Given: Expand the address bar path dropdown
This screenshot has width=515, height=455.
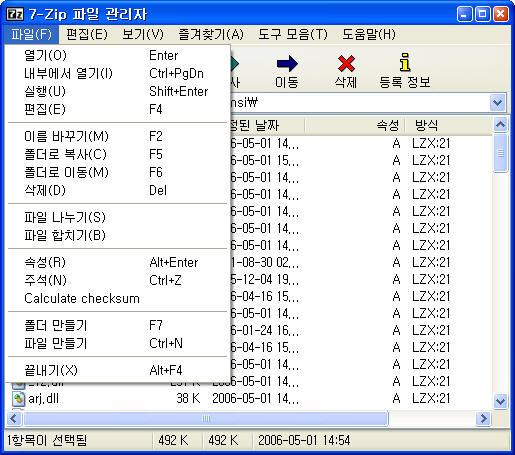Looking at the screenshot, I should point(498,103).
